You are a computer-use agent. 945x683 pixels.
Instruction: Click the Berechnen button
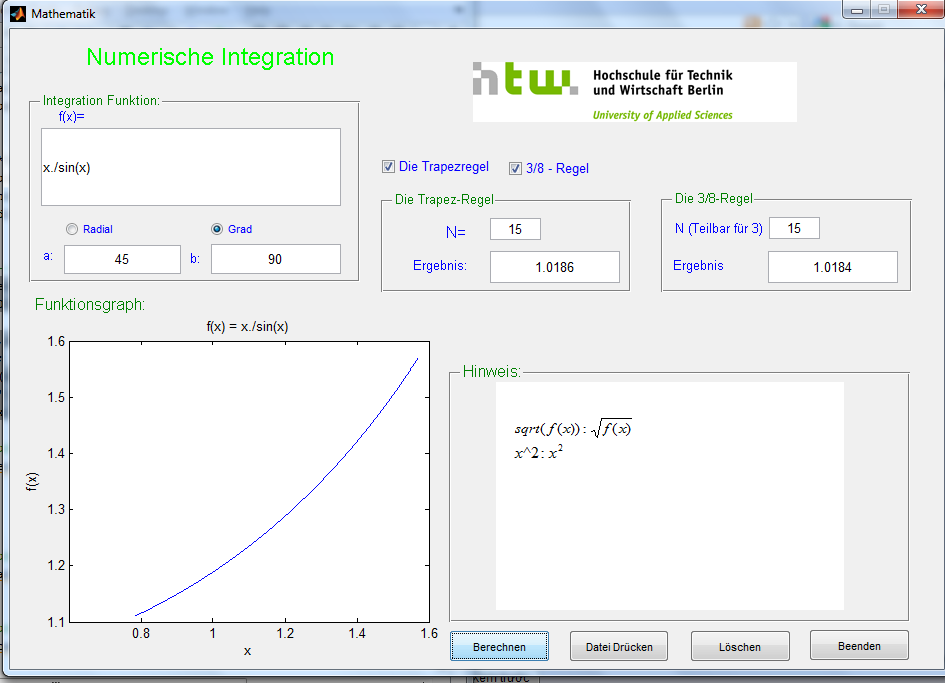500,646
